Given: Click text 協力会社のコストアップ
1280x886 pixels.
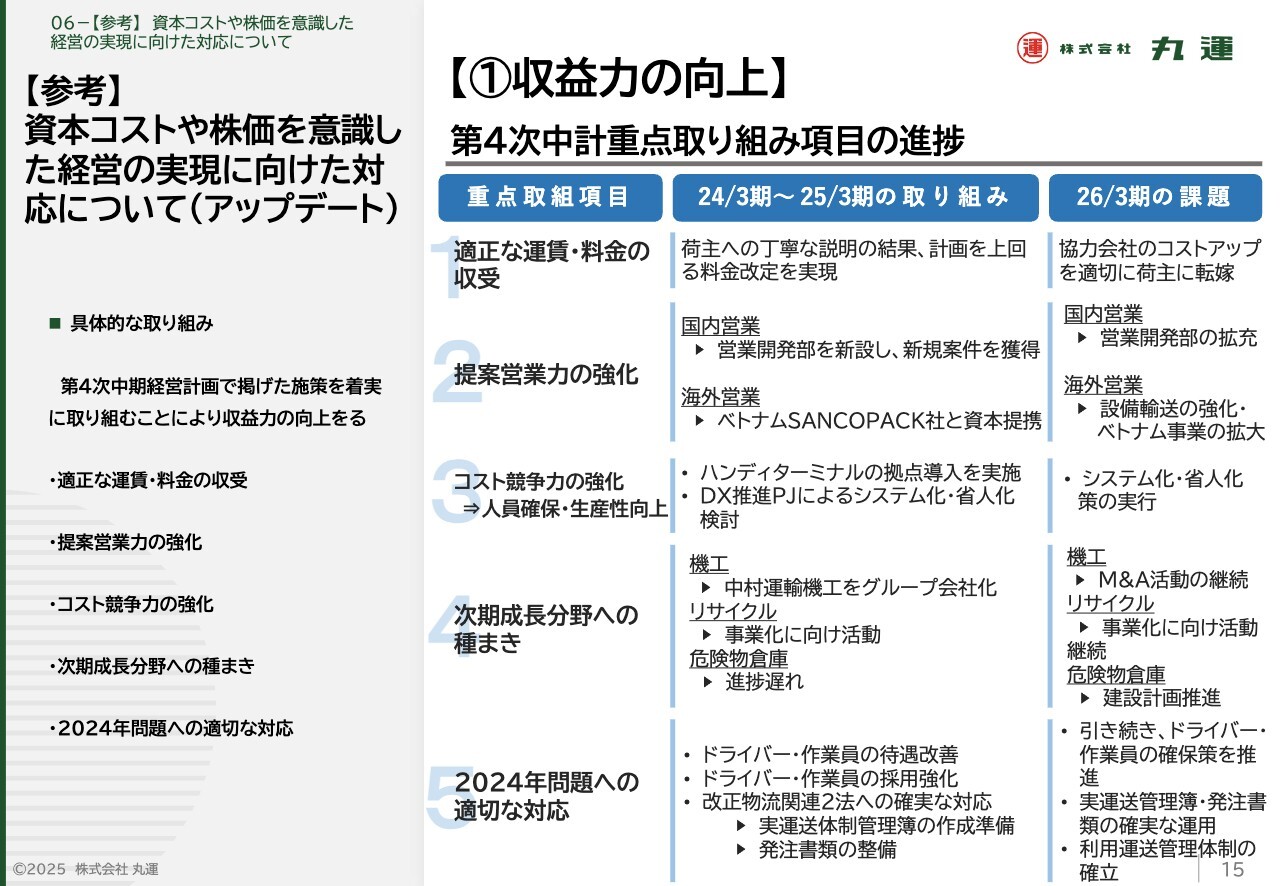Looking at the screenshot, I should 1160,249.
